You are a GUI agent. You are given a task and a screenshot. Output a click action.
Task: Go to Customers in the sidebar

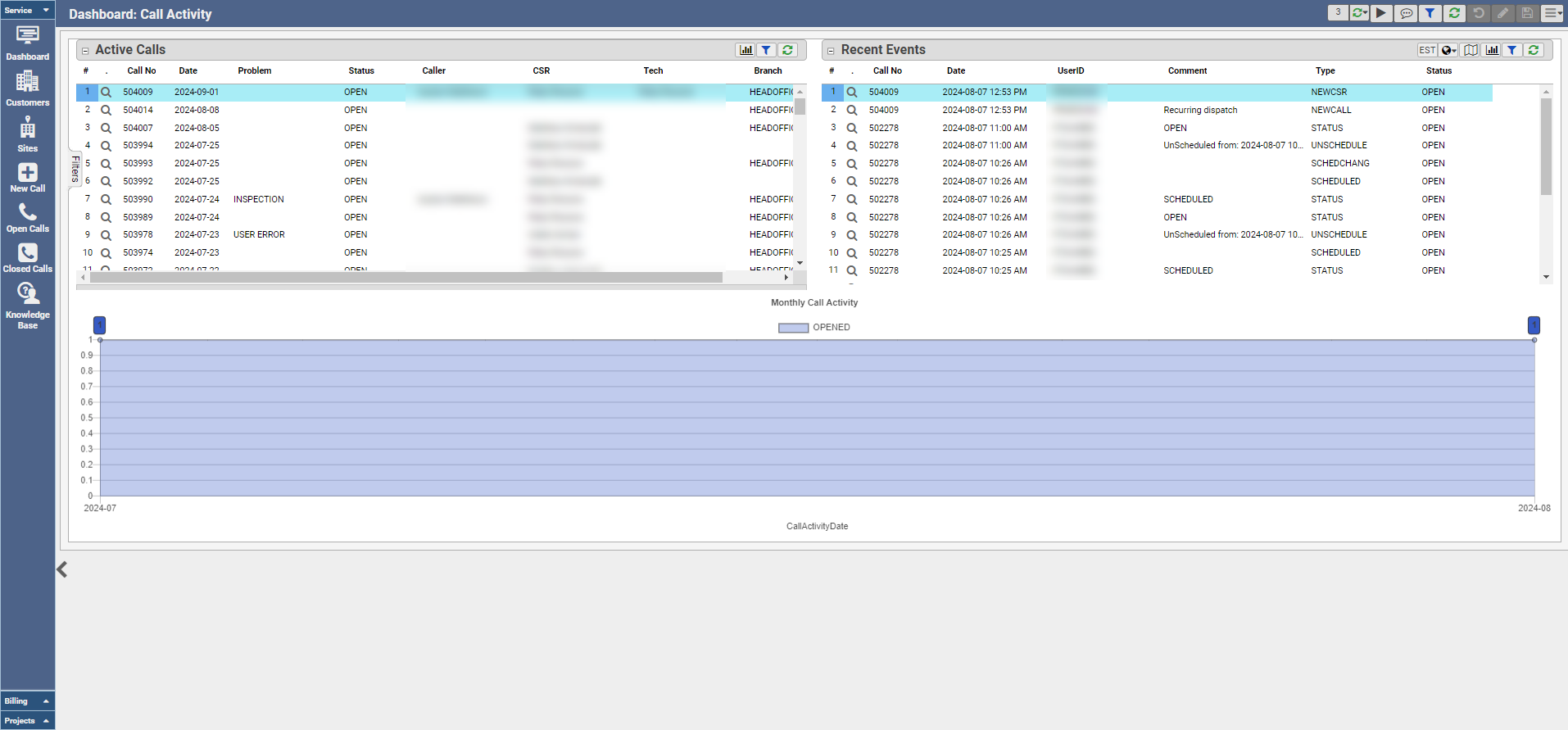(27, 88)
